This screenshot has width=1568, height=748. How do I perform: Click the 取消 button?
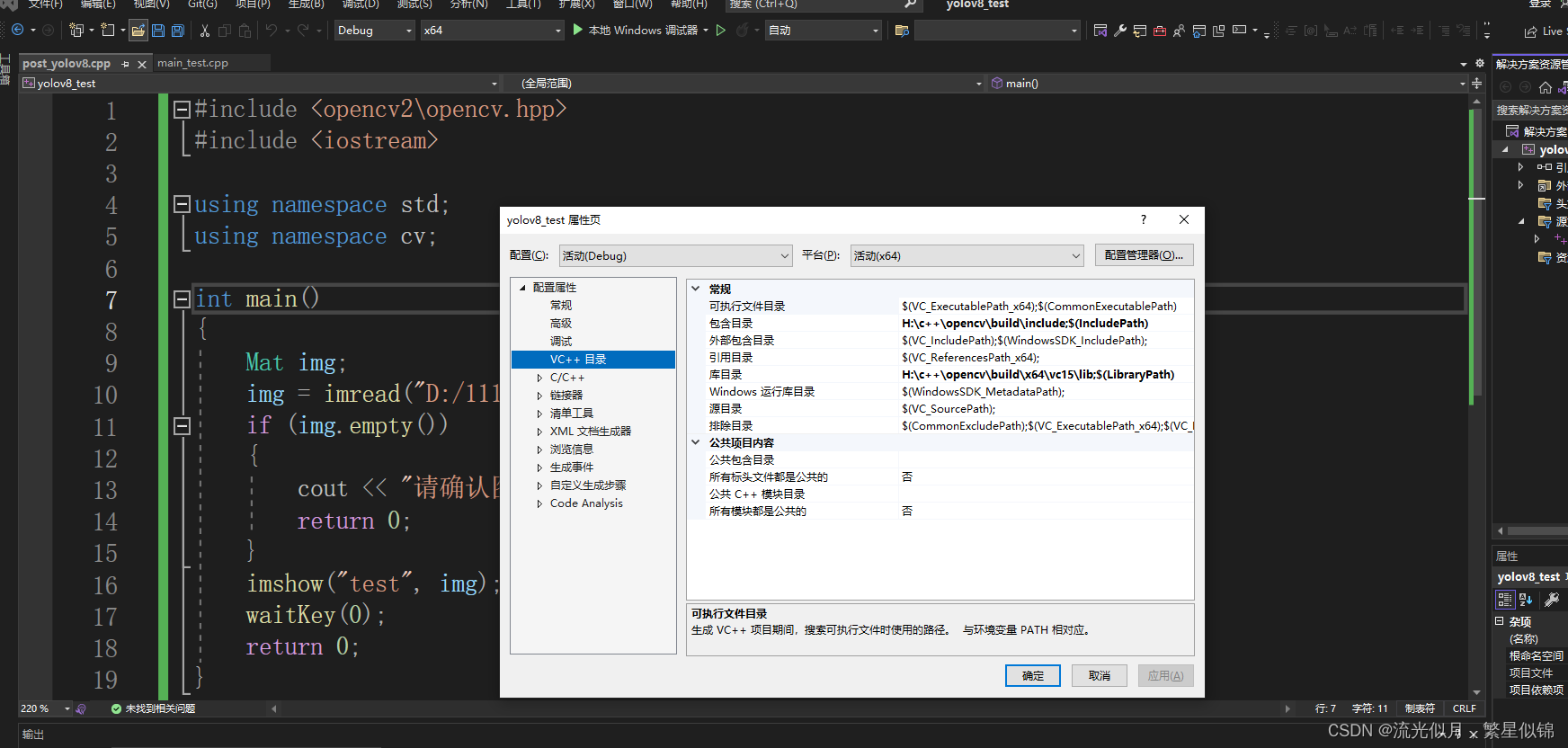coord(1100,675)
